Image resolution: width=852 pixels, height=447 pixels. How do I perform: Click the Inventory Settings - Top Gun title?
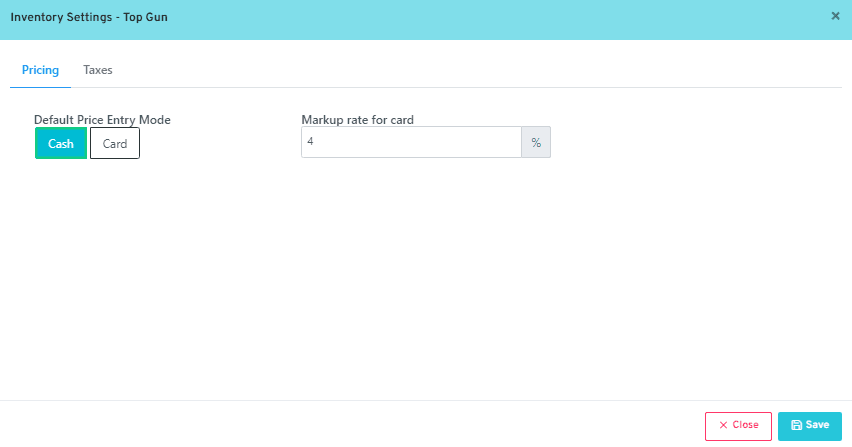click(89, 17)
